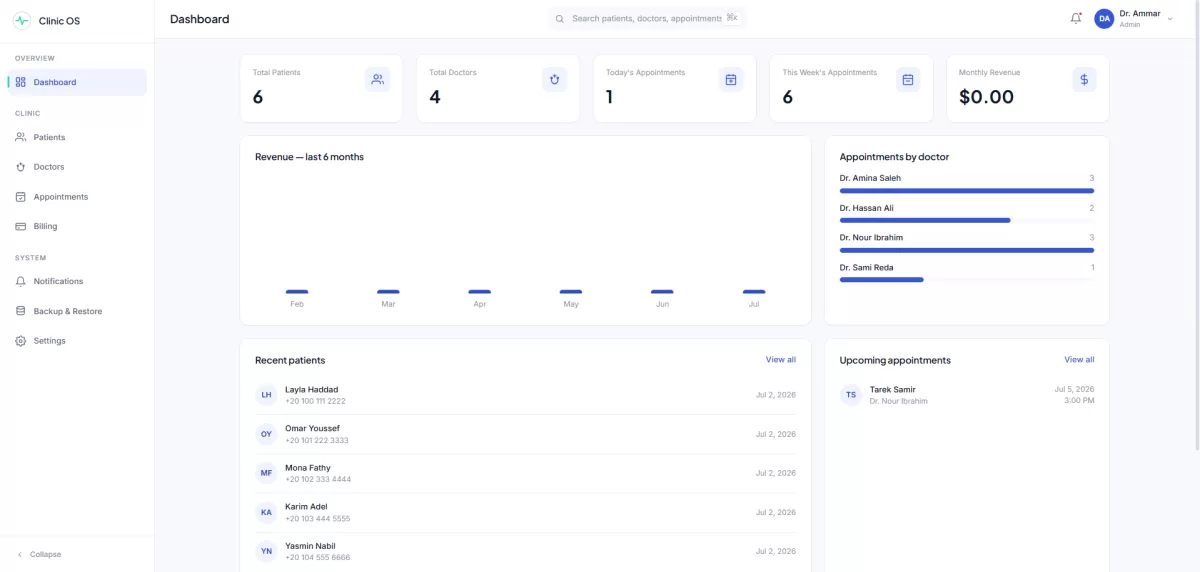Click the Settings gear icon in sidebar
Image resolution: width=1200 pixels, height=572 pixels.
pyautogui.click(x=21, y=341)
